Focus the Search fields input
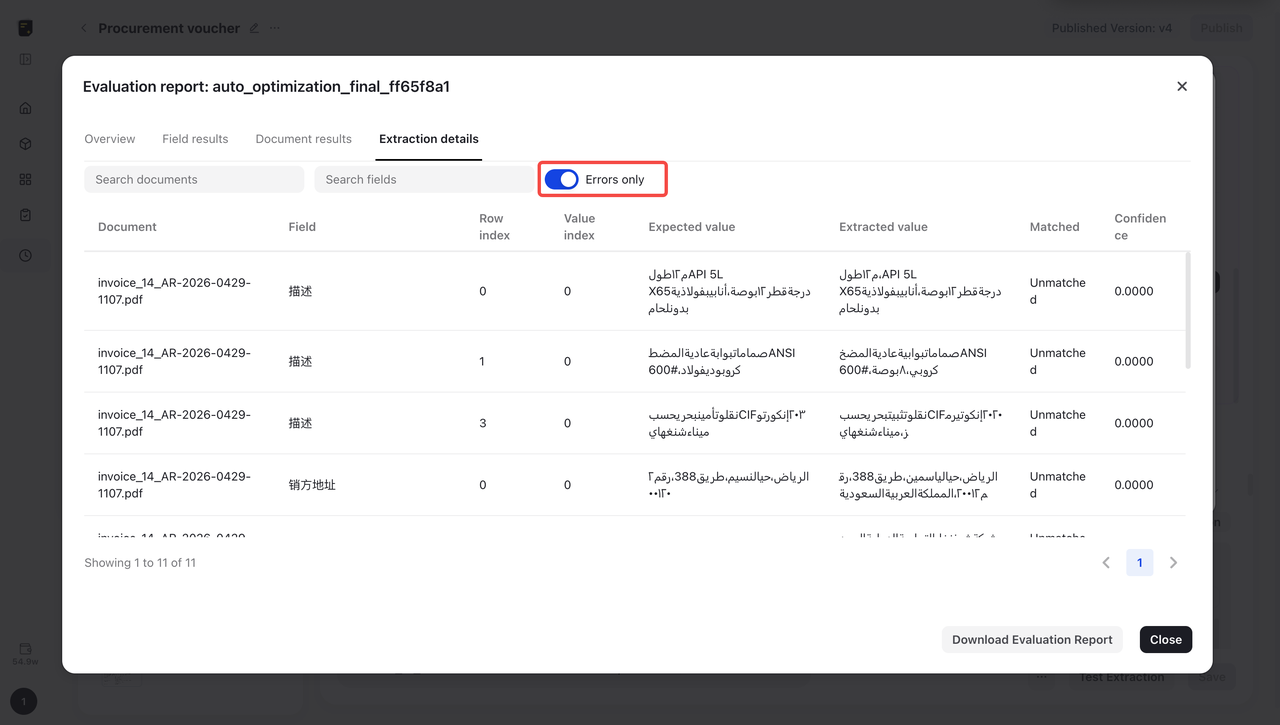Viewport: 1280px width, 725px height. coord(424,180)
